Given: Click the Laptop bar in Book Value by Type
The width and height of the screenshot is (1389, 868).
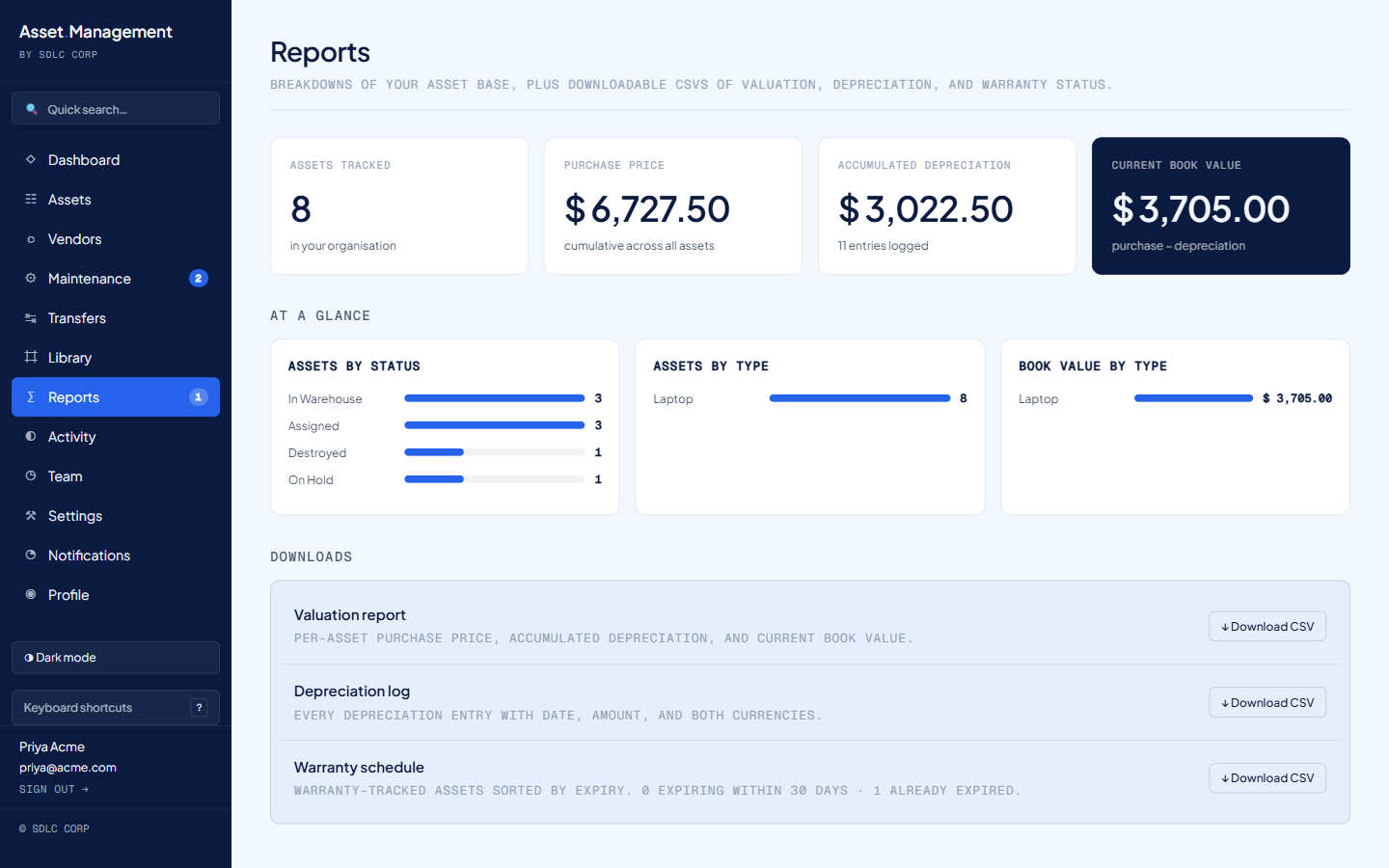Looking at the screenshot, I should (1193, 398).
